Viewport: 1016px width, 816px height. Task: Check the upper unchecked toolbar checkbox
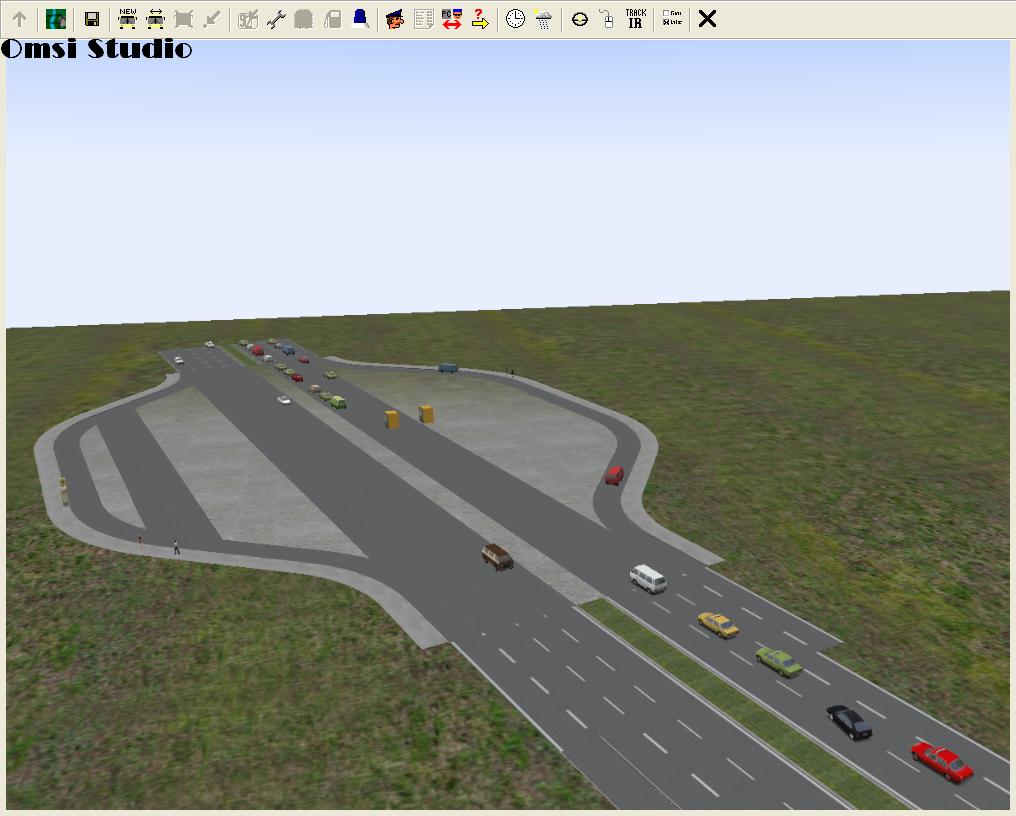click(667, 14)
